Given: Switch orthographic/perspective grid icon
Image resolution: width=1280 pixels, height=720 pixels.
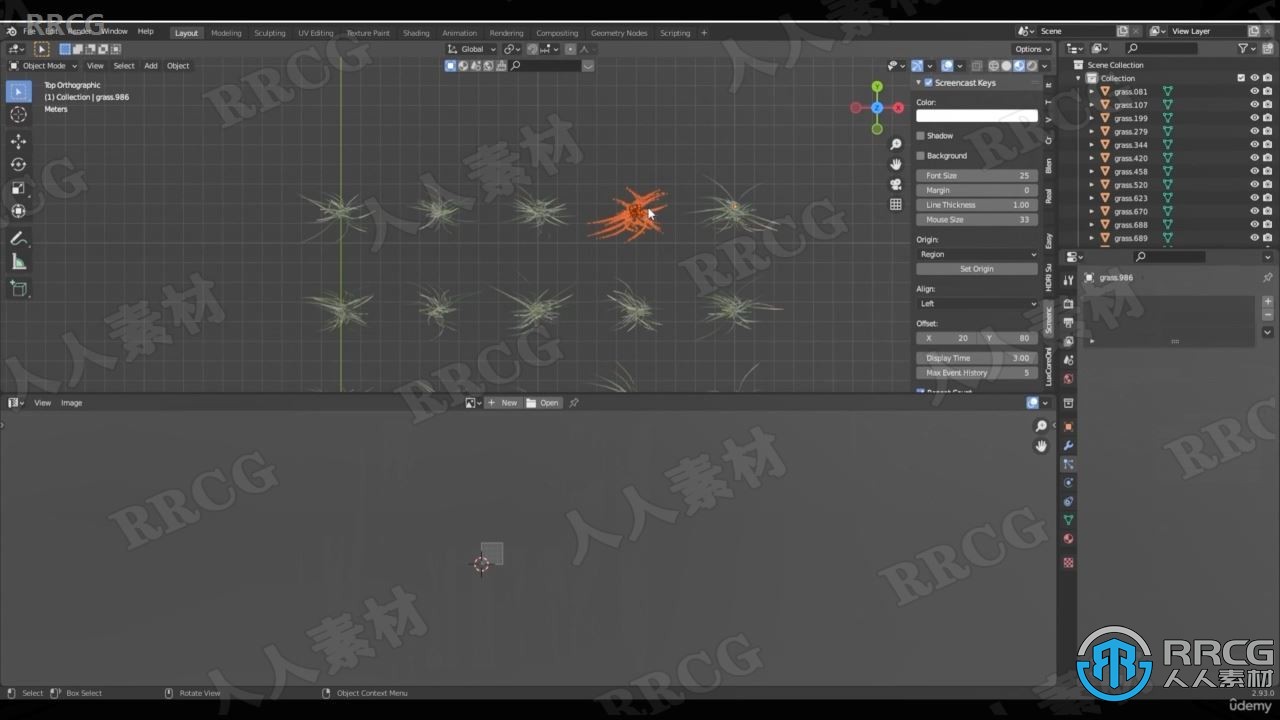Looking at the screenshot, I should click(895, 204).
